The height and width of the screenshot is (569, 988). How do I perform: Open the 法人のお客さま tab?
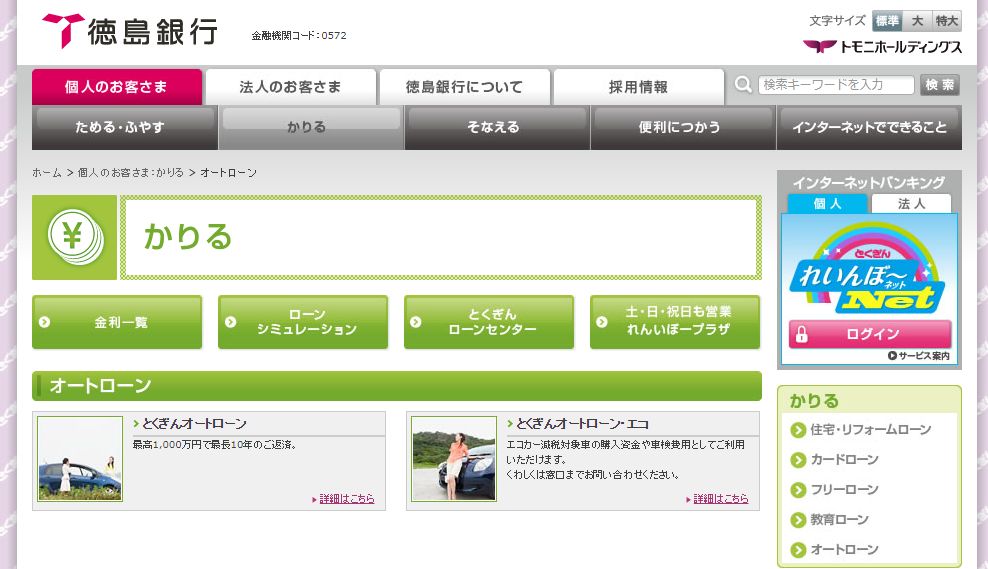[x=290, y=87]
